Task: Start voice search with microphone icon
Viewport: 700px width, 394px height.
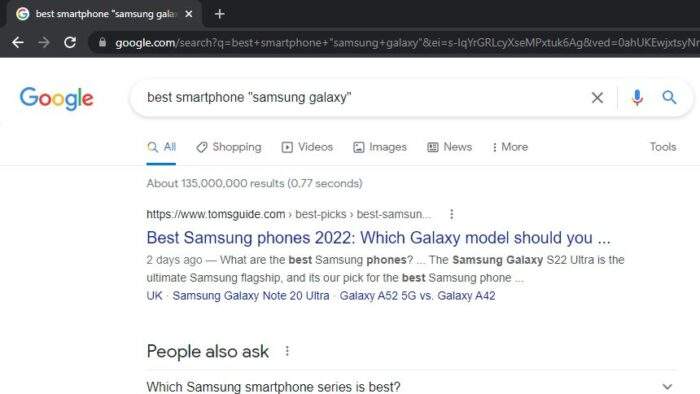Action: tap(637, 97)
